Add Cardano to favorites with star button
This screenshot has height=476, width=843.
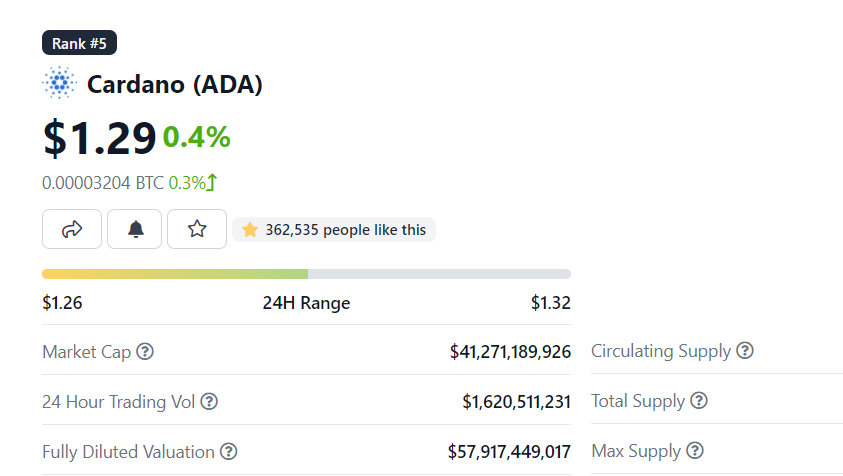[197, 229]
